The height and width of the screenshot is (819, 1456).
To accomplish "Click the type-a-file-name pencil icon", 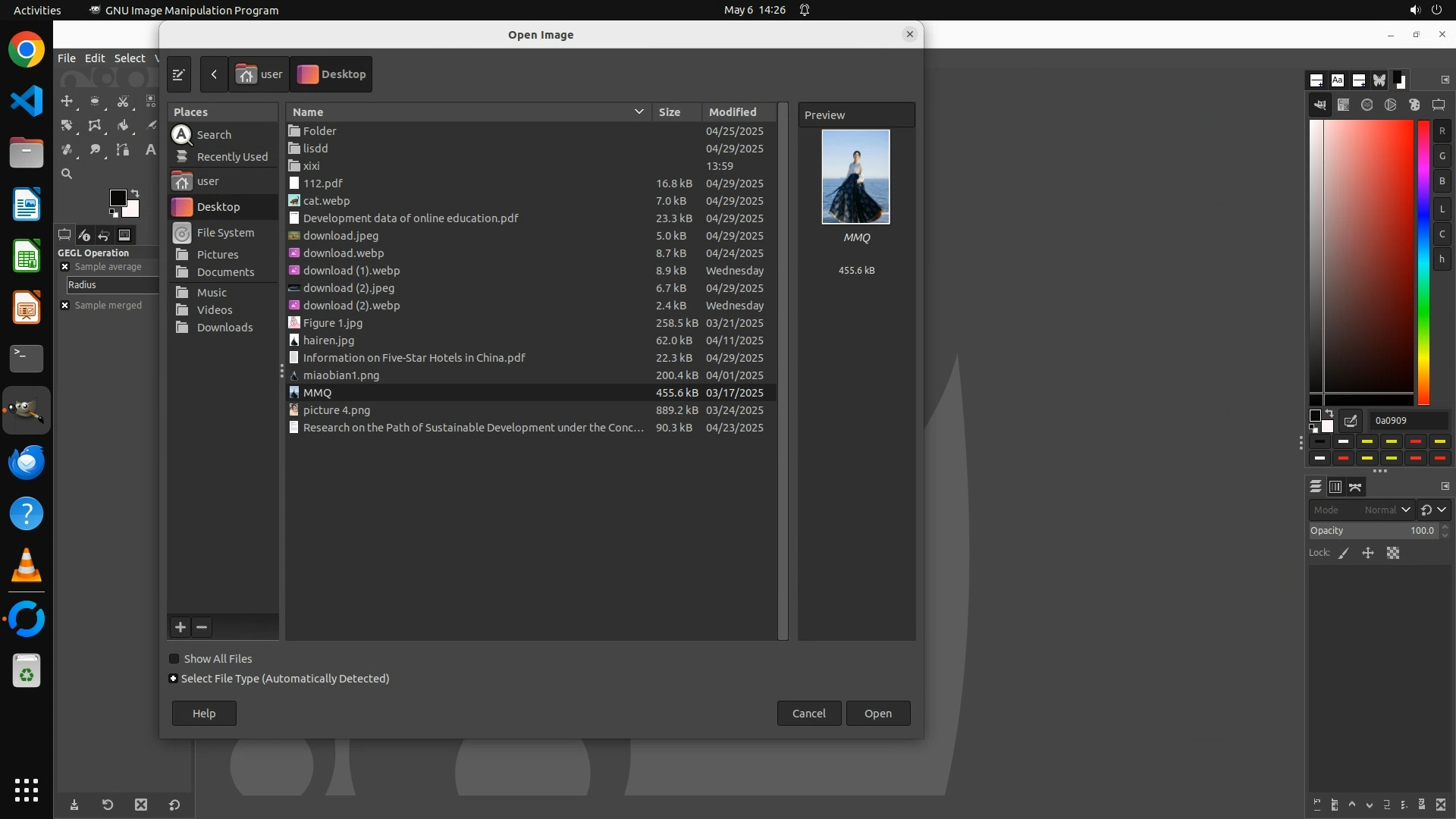I will (178, 74).
